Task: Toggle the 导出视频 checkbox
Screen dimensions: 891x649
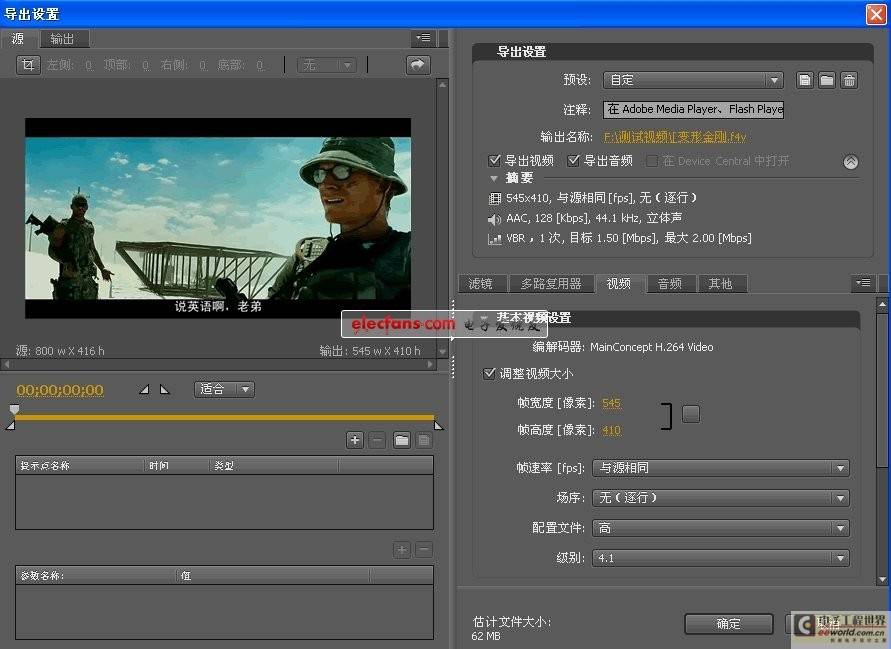Action: point(495,160)
